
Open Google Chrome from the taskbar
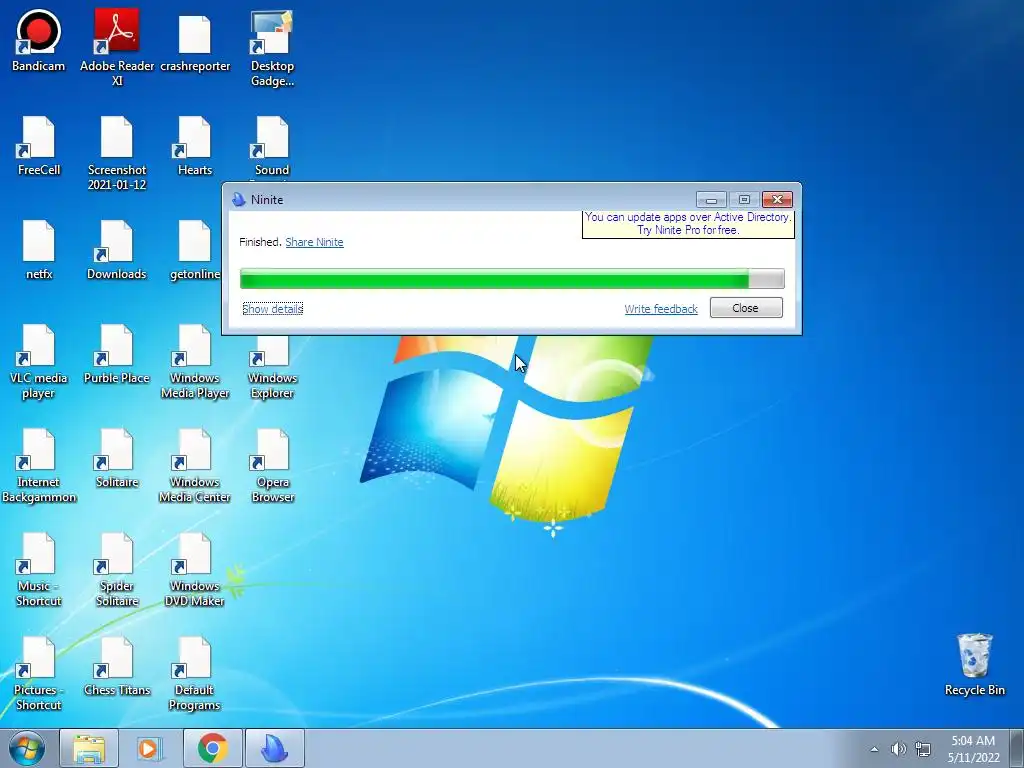click(213, 748)
